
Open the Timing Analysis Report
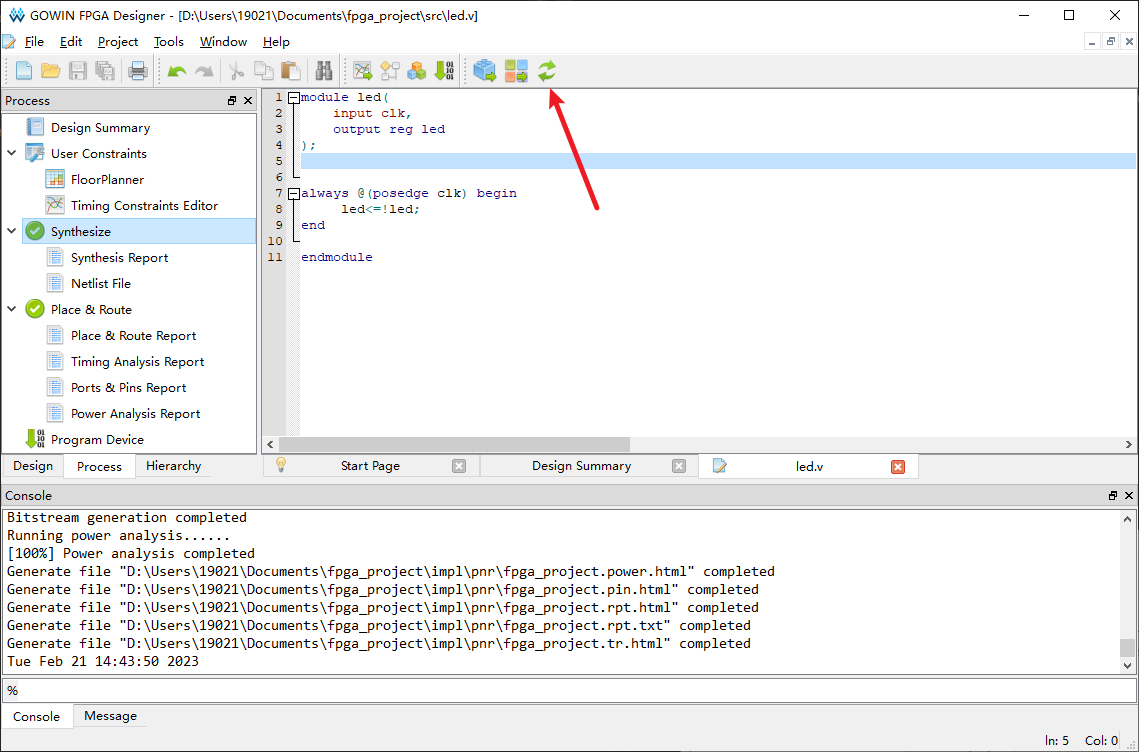[137, 362]
